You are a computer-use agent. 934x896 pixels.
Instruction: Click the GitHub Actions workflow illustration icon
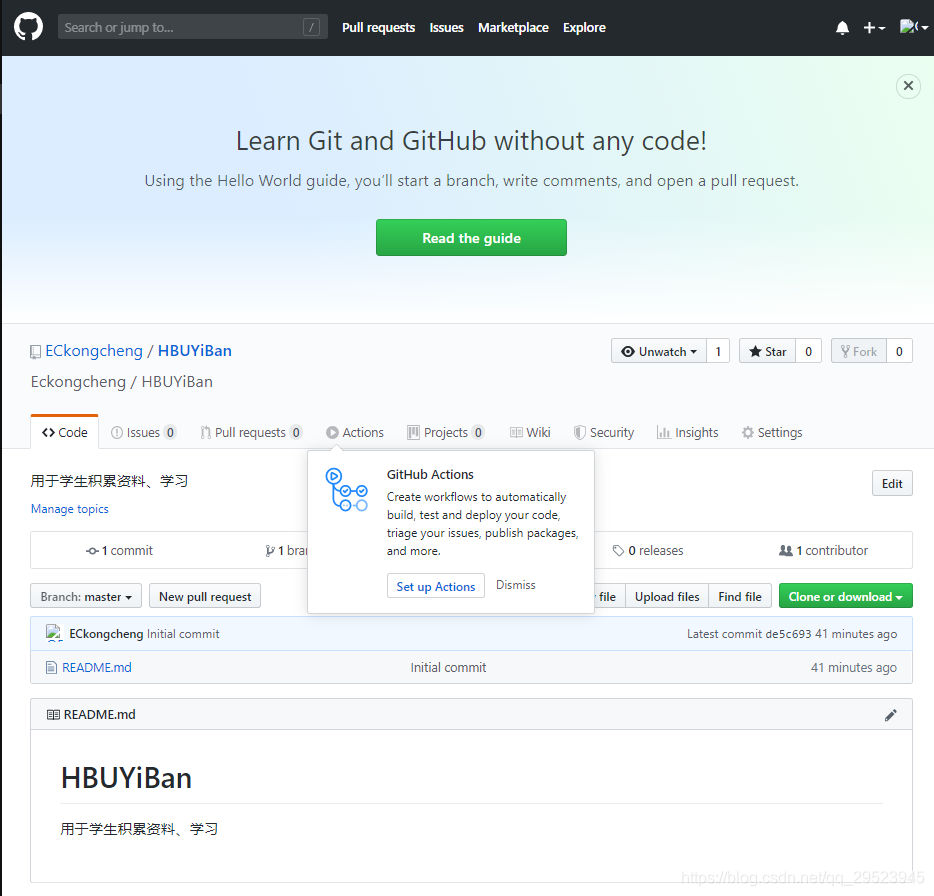pyautogui.click(x=346, y=490)
